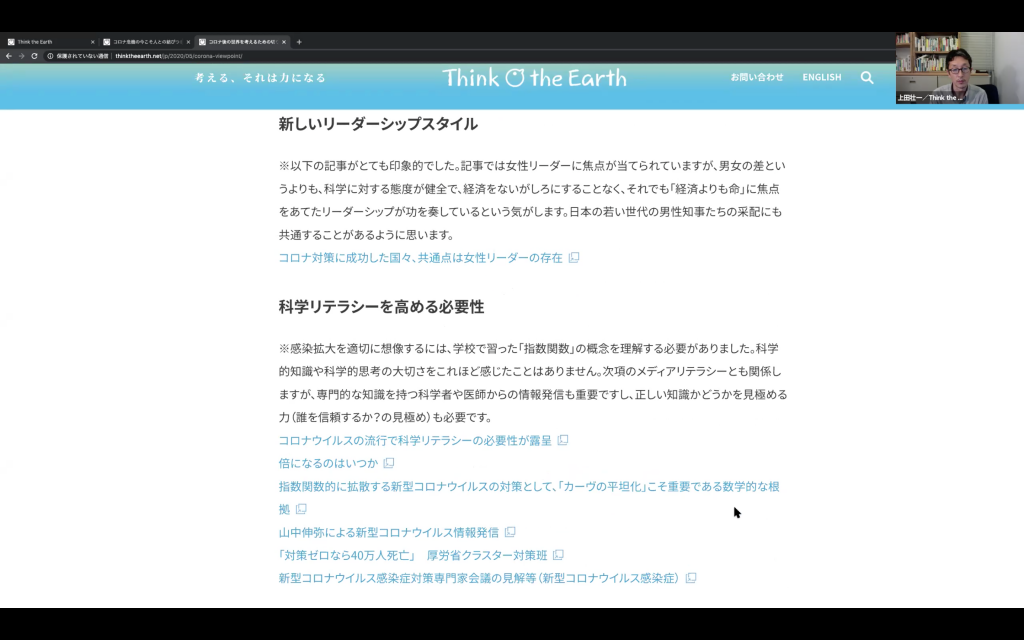1024x640 pixels.
Task: Switch to the second browser tab
Action: [145, 42]
